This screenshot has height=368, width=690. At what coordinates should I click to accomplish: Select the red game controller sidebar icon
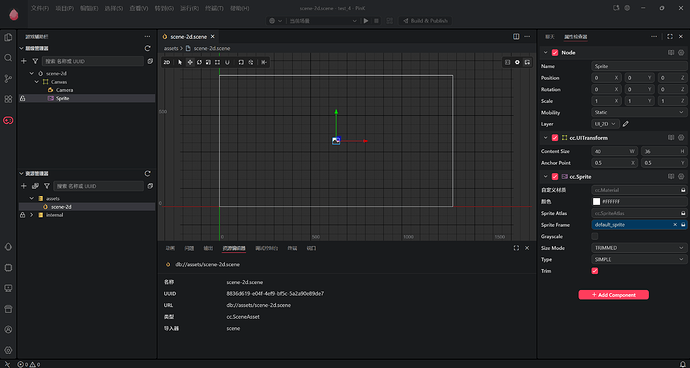(x=8, y=120)
